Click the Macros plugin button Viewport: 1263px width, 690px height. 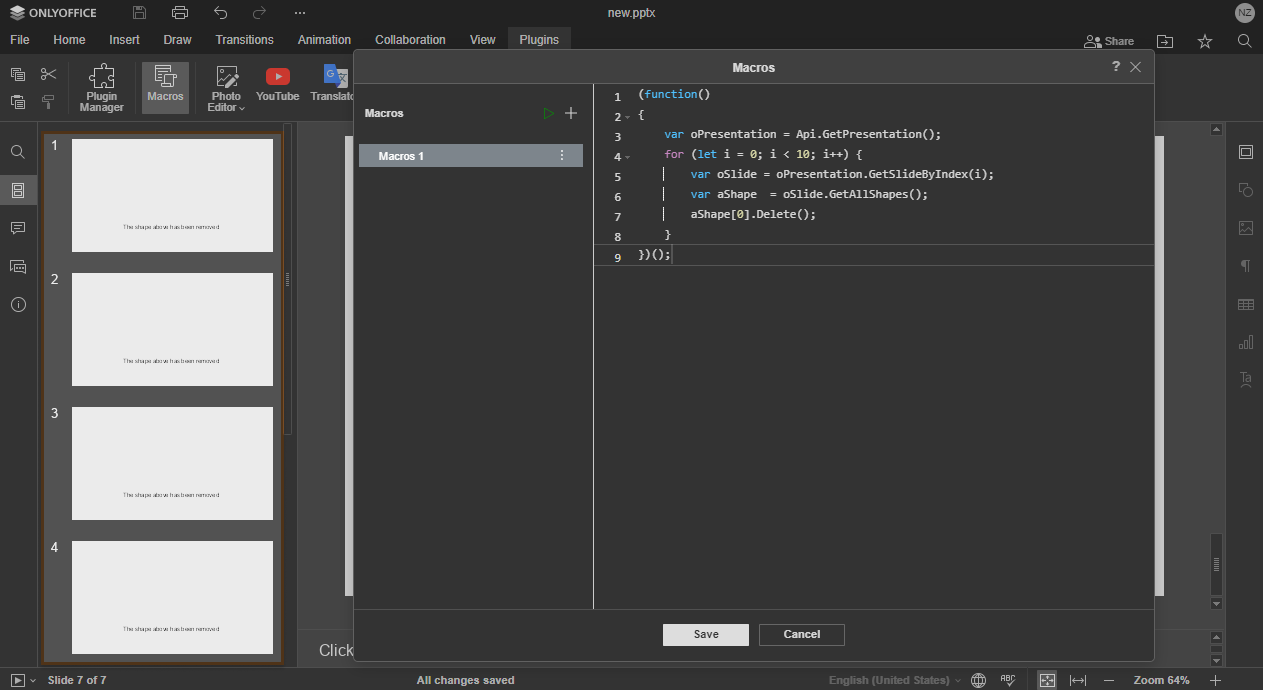(165, 88)
